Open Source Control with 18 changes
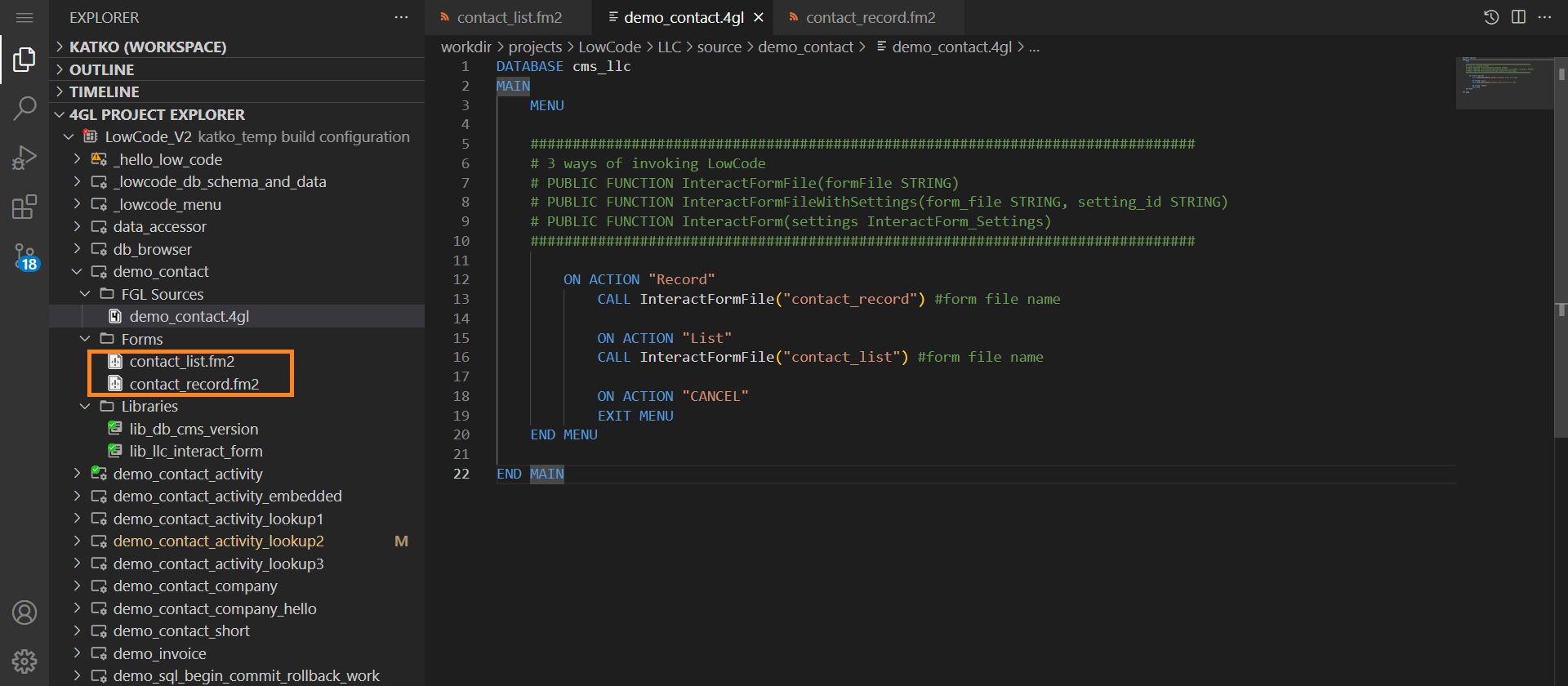 pos(24,256)
